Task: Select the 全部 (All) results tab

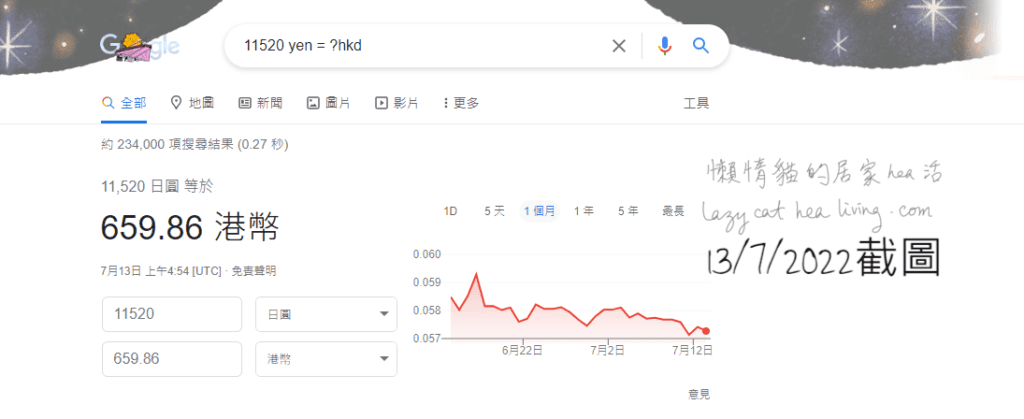Action: [x=124, y=103]
